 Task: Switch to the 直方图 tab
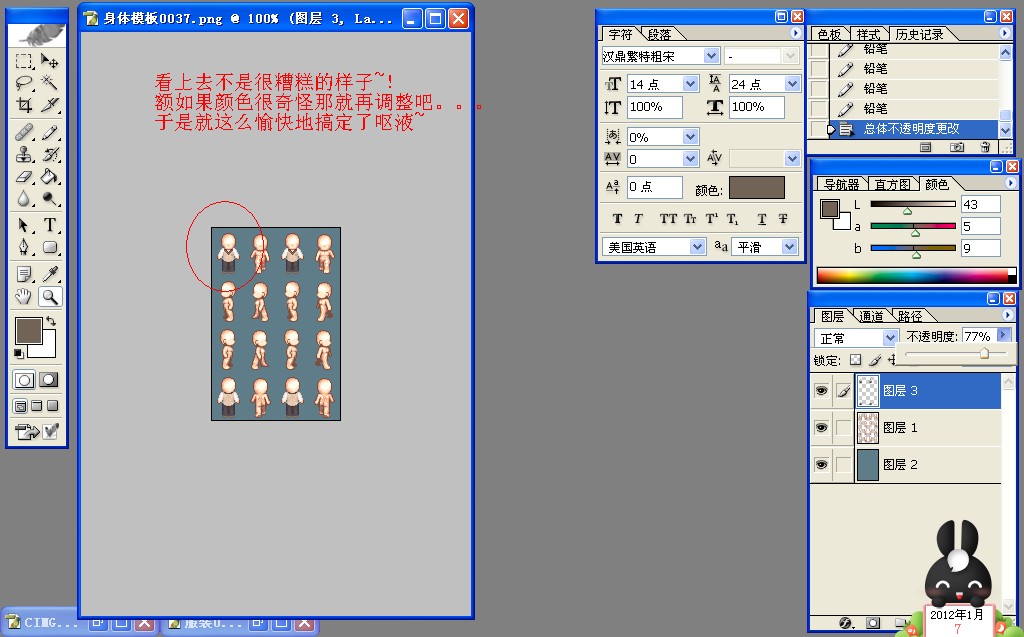click(892, 184)
